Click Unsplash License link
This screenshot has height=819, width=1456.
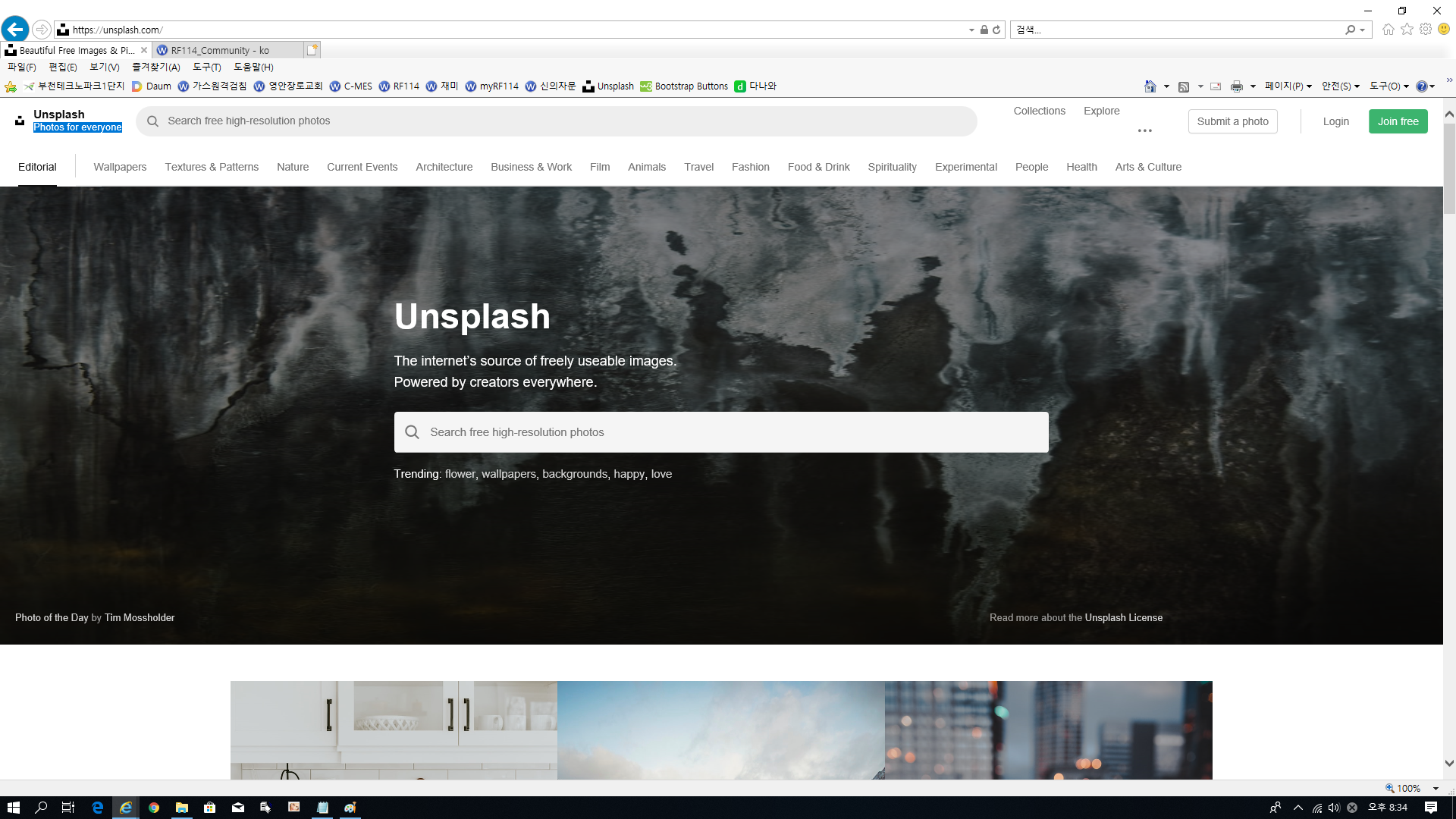pyautogui.click(x=1123, y=618)
